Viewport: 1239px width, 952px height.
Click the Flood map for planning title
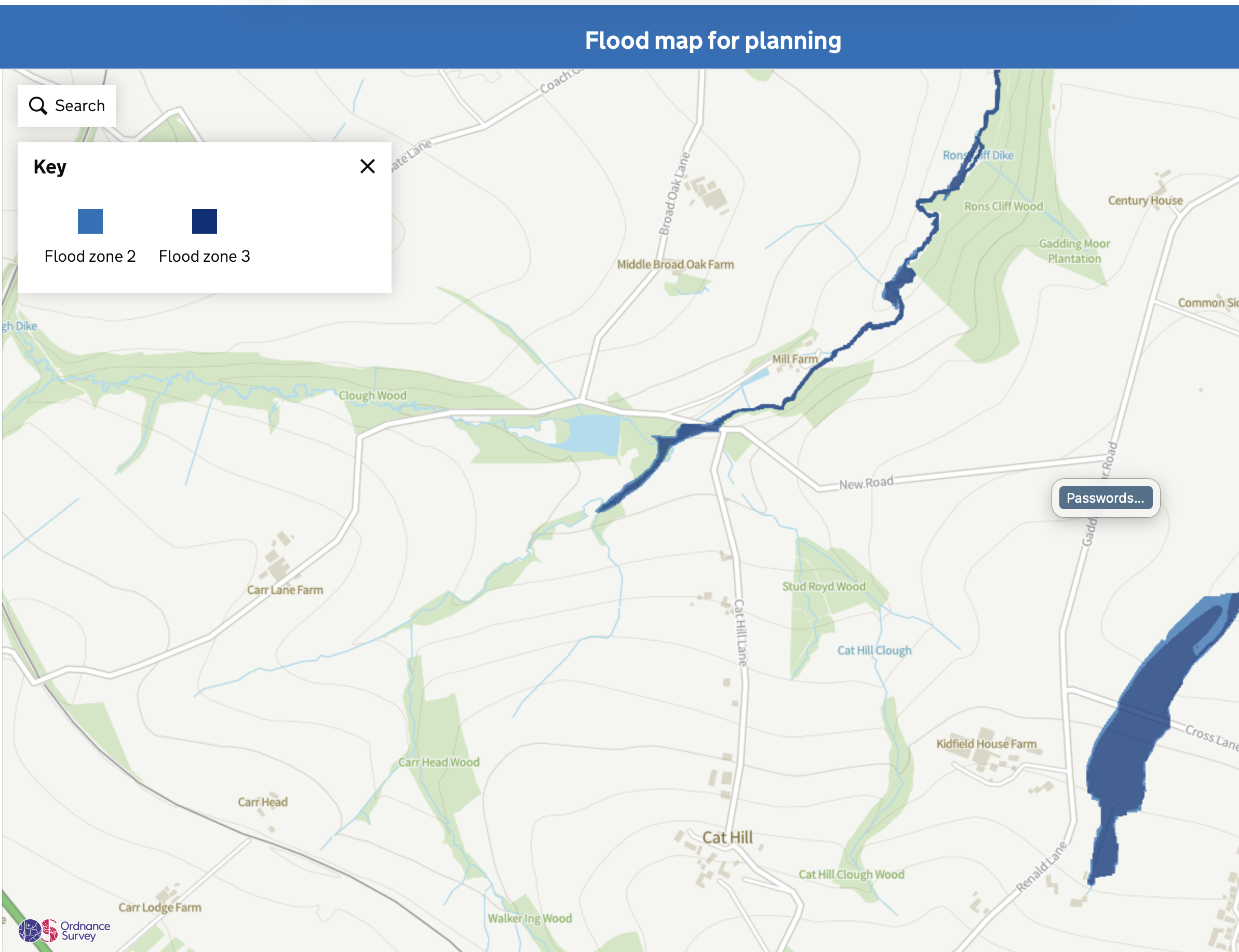pos(712,40)
